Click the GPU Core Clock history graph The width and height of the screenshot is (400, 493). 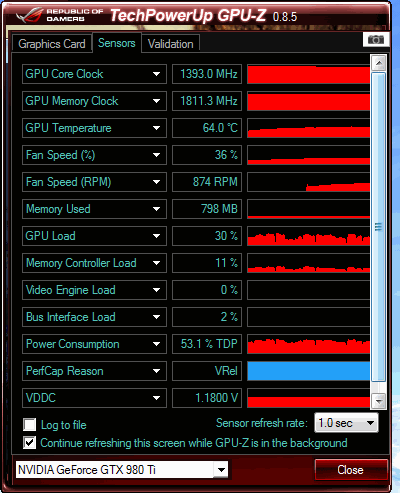(x=309, y=74)
